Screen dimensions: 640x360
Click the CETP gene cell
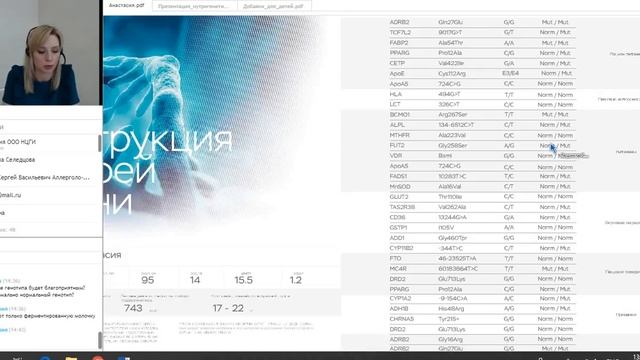pos(397,63)
